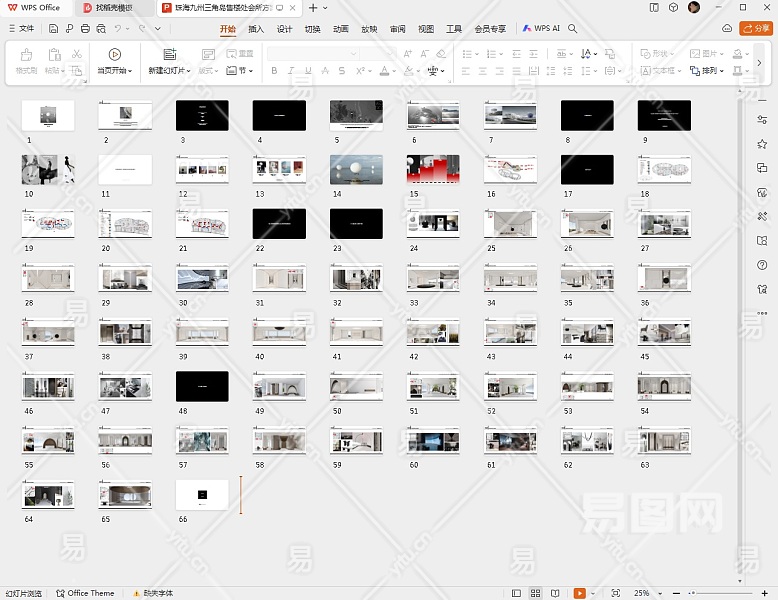This screenshot has width=778, height=600.
Task: Toggle reading view in status bar
Action: tap(555, 593)
